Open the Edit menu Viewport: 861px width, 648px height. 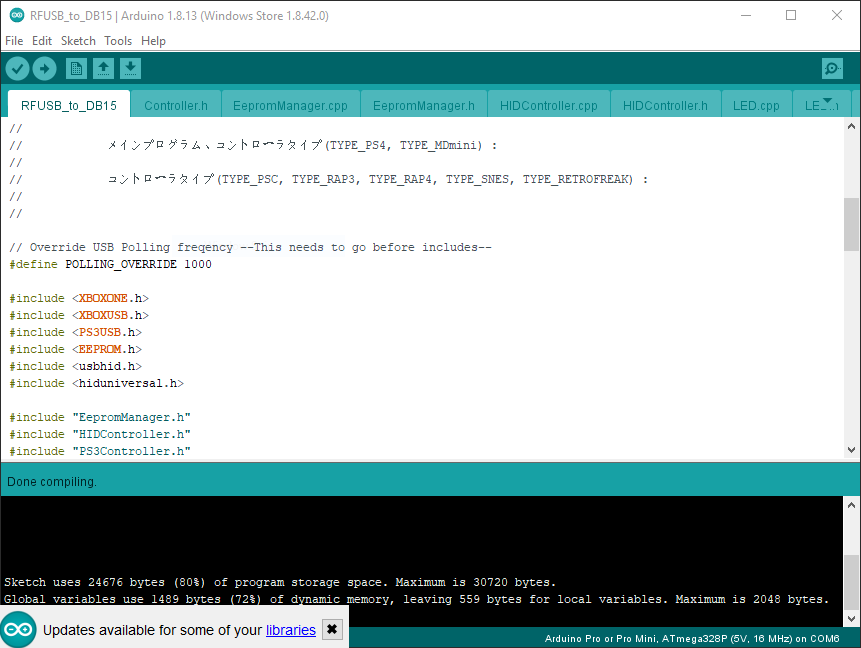coord(42,41)
